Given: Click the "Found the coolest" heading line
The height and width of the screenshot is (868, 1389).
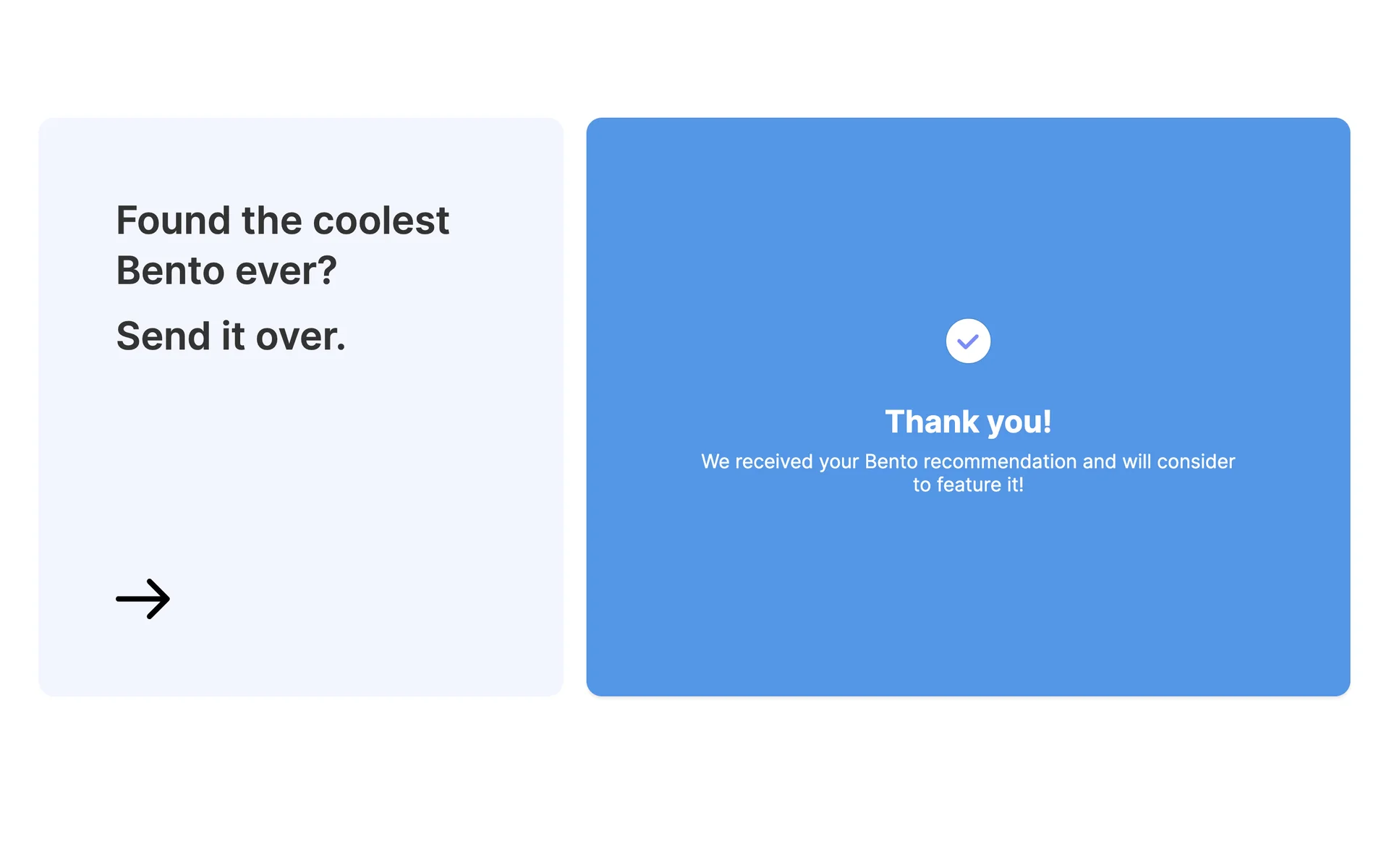Looking at the screenshot, I should point(282,221).
